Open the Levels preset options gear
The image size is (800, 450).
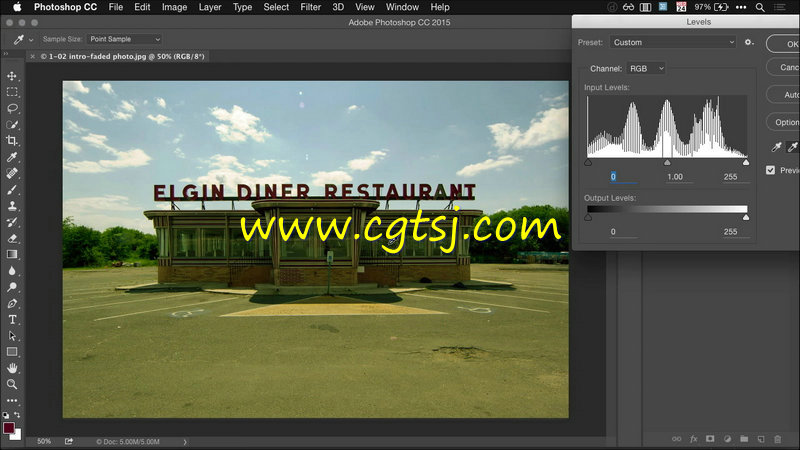click(x=749, y=42)
